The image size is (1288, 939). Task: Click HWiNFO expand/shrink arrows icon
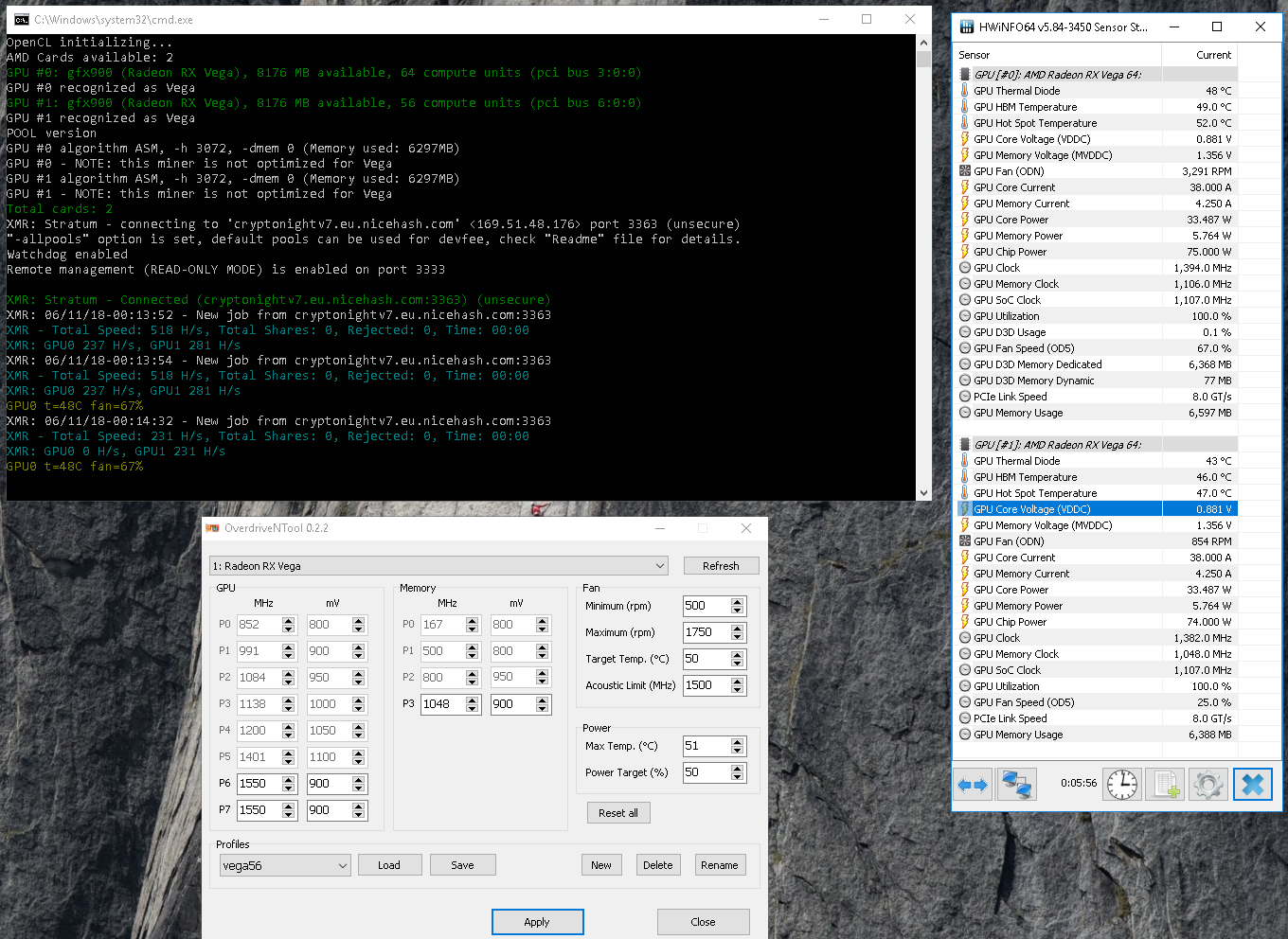coord(972,784)
